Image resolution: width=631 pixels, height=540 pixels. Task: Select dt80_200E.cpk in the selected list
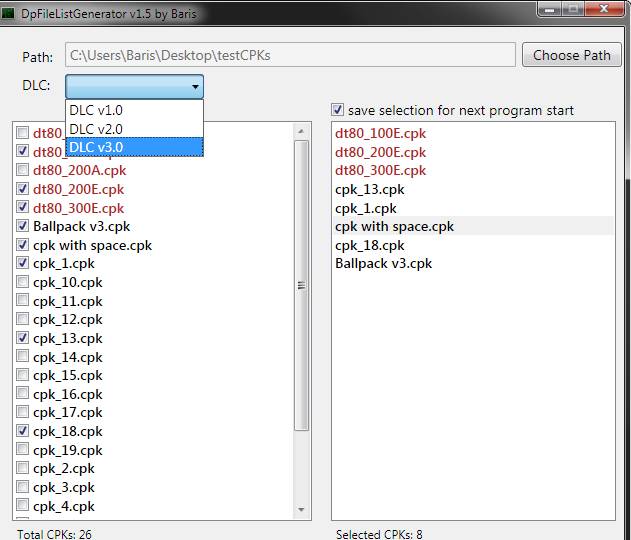click(473, 152)
